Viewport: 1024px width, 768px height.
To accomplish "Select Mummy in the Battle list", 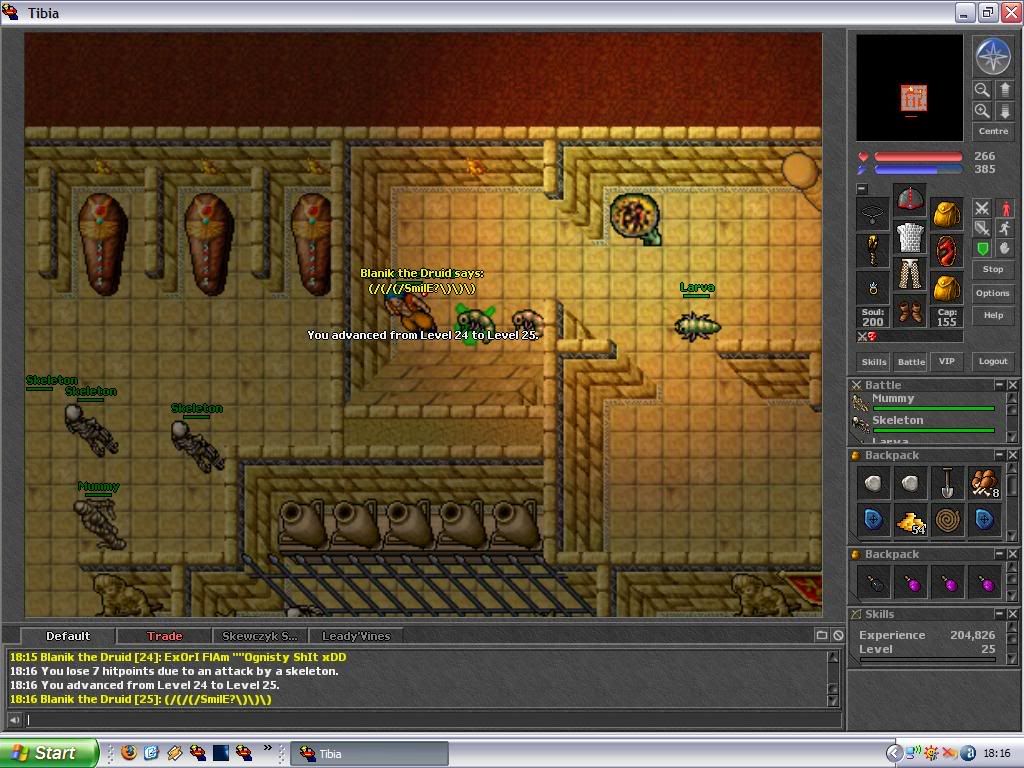I will point(924,402).
